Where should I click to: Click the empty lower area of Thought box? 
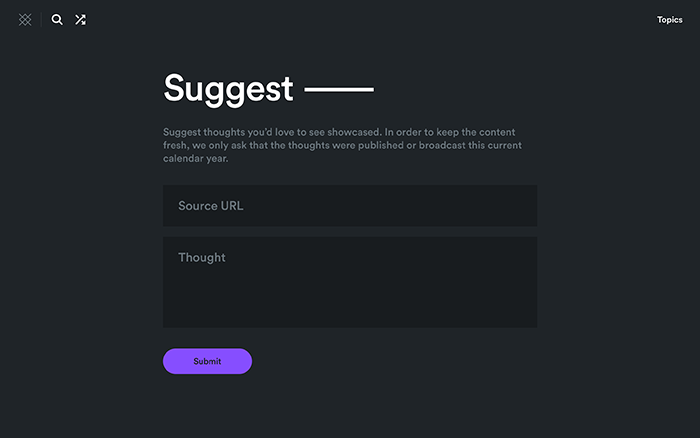coord(350,308)
